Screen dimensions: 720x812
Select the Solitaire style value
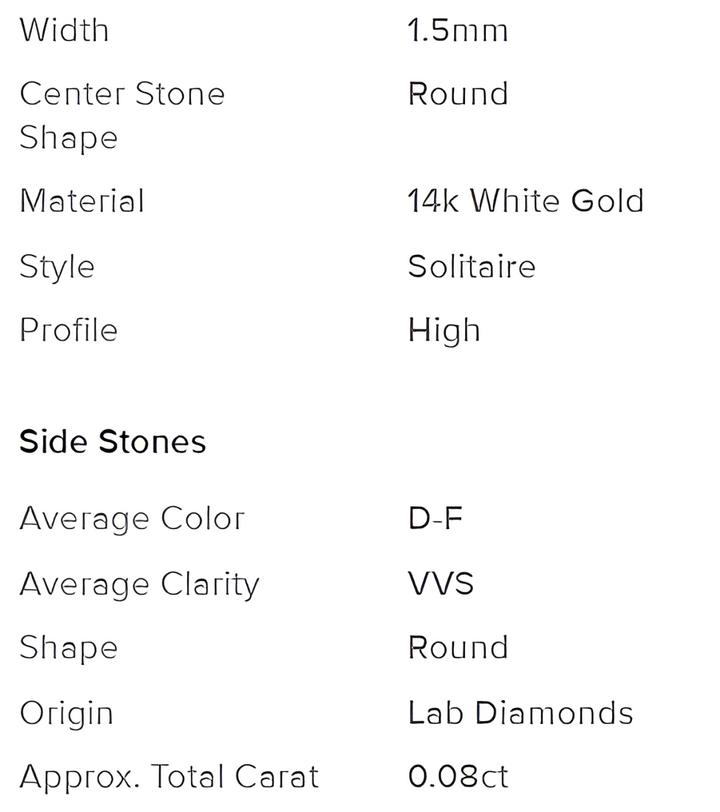(x=472, y=267)
